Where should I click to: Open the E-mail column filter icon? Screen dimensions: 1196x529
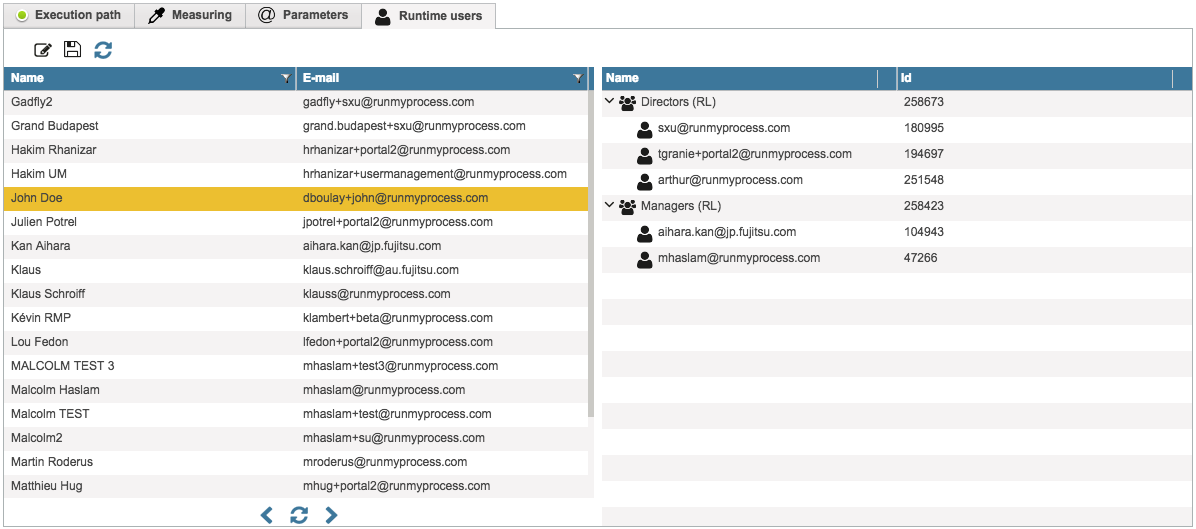pos(578,78)
